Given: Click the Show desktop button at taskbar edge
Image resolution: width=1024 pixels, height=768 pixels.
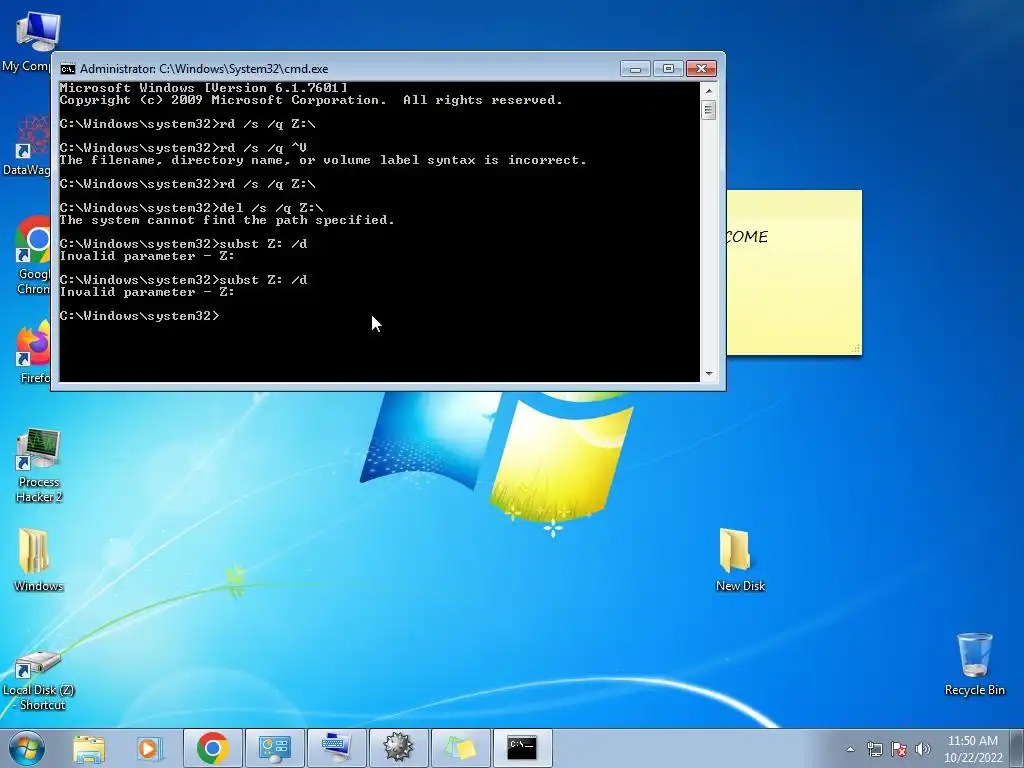Looking at the screenshot, I should point(1017,748).
